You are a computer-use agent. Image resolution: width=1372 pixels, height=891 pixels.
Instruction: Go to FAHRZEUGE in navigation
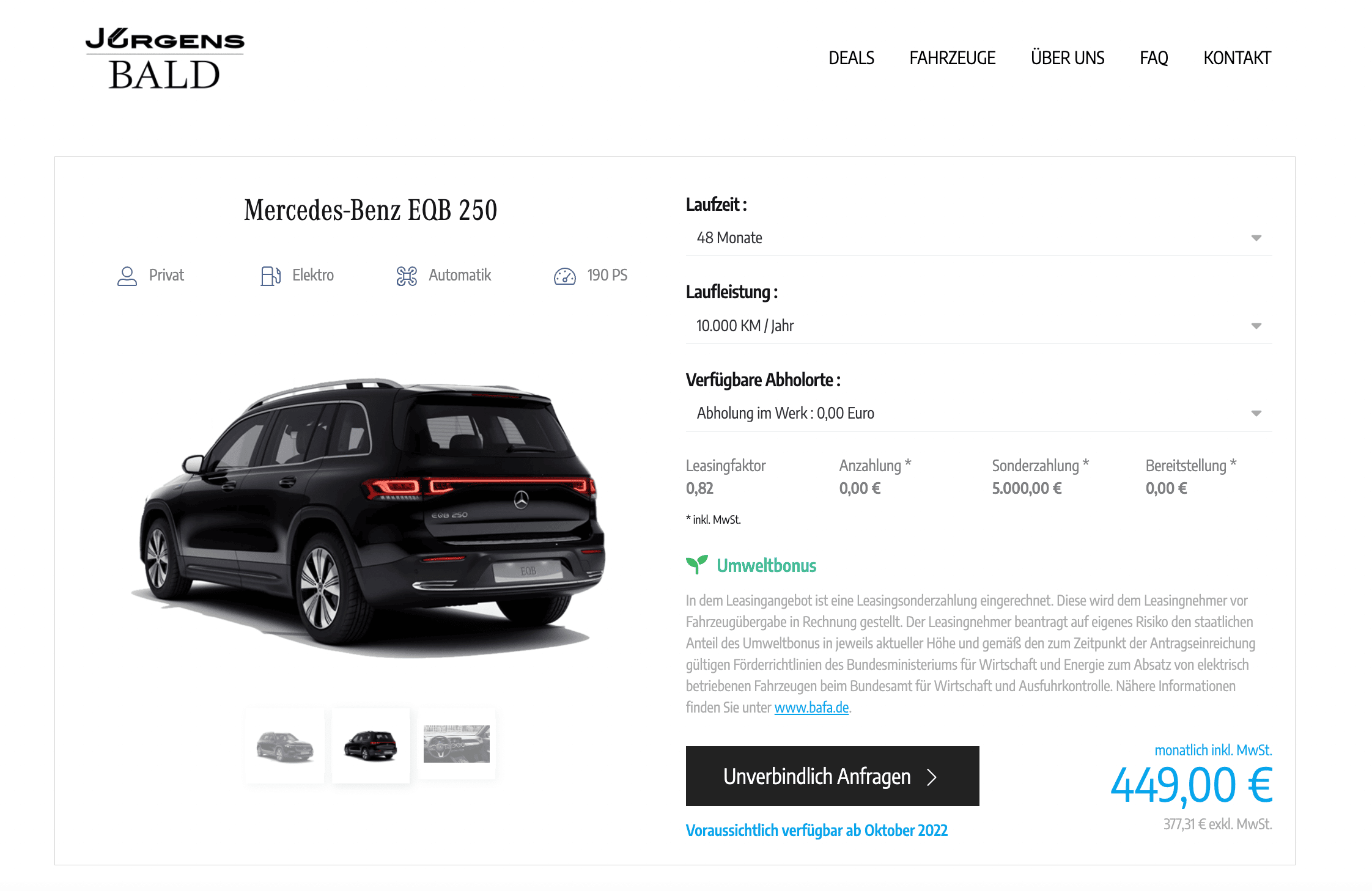(x=953, y=58)
